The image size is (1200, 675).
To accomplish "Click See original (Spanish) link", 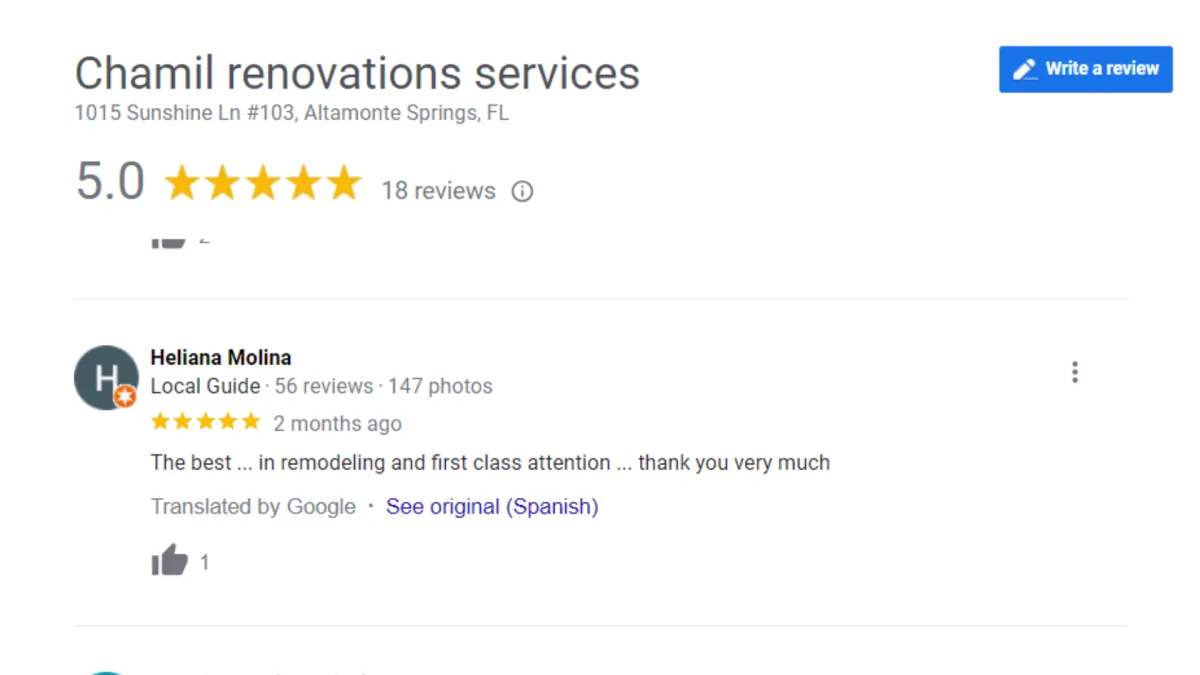I will (x=492, y=507).
